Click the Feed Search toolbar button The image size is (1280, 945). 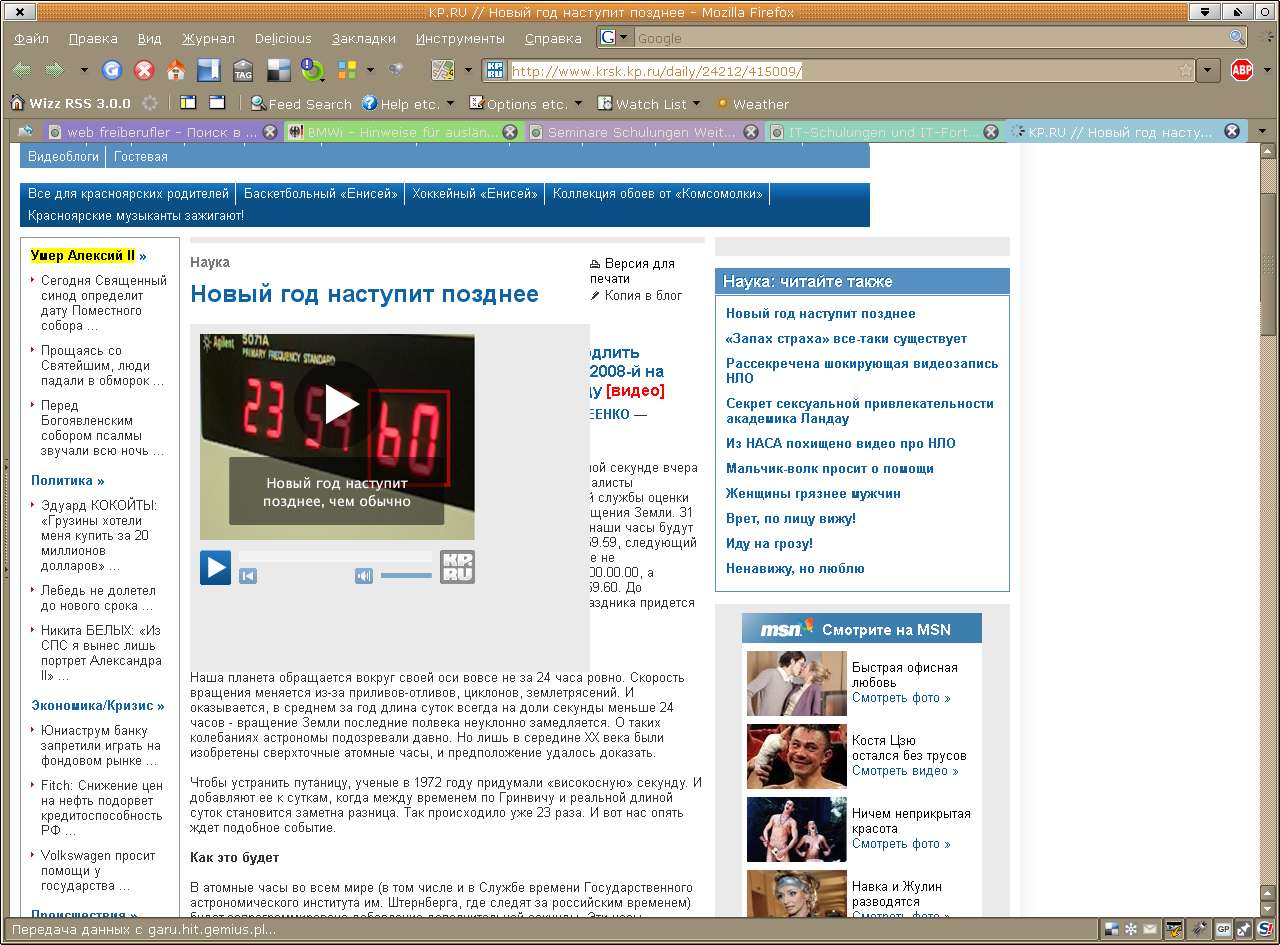(x=301, y=104)
